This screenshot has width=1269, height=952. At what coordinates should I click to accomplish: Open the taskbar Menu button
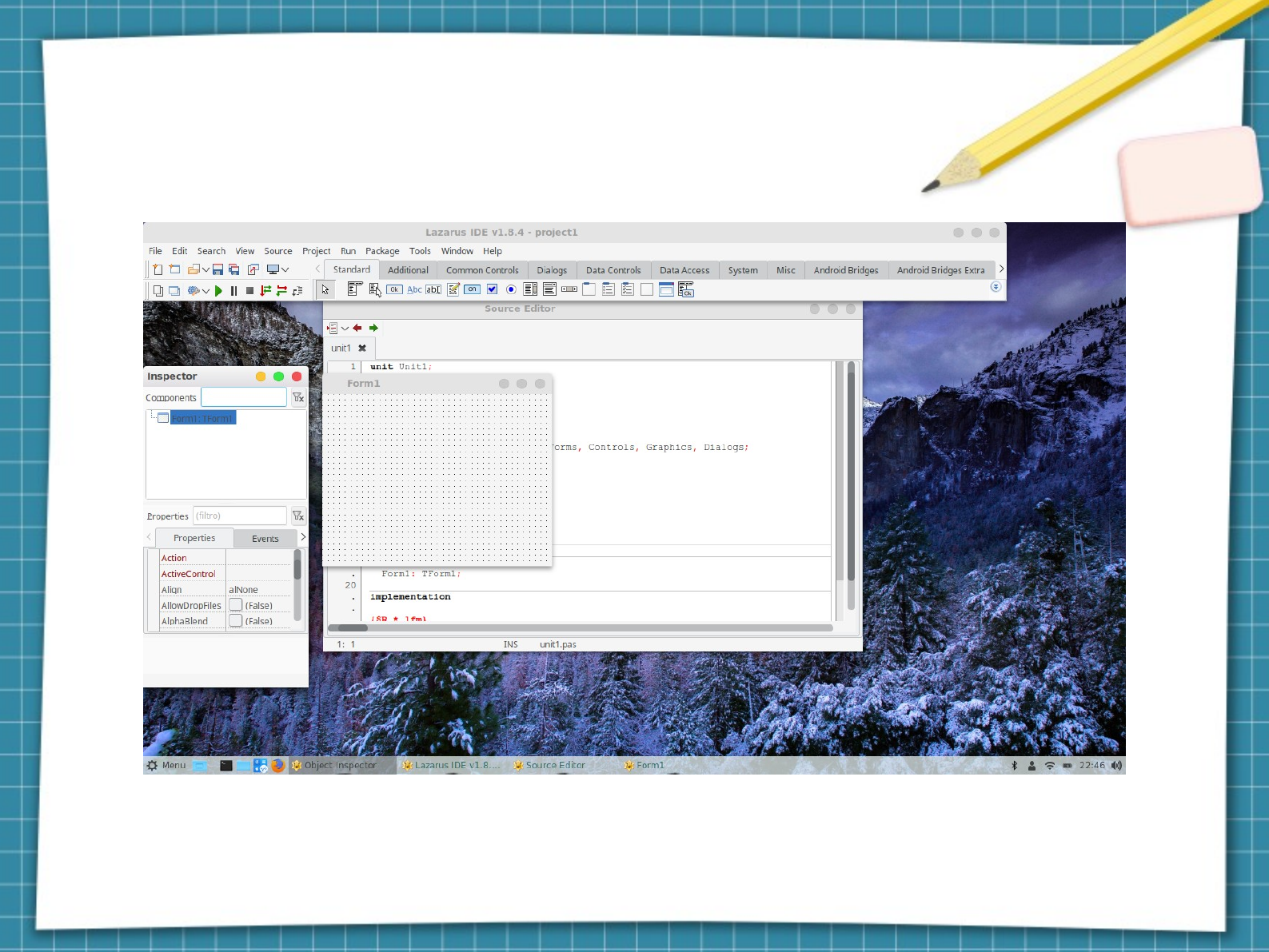166,765
